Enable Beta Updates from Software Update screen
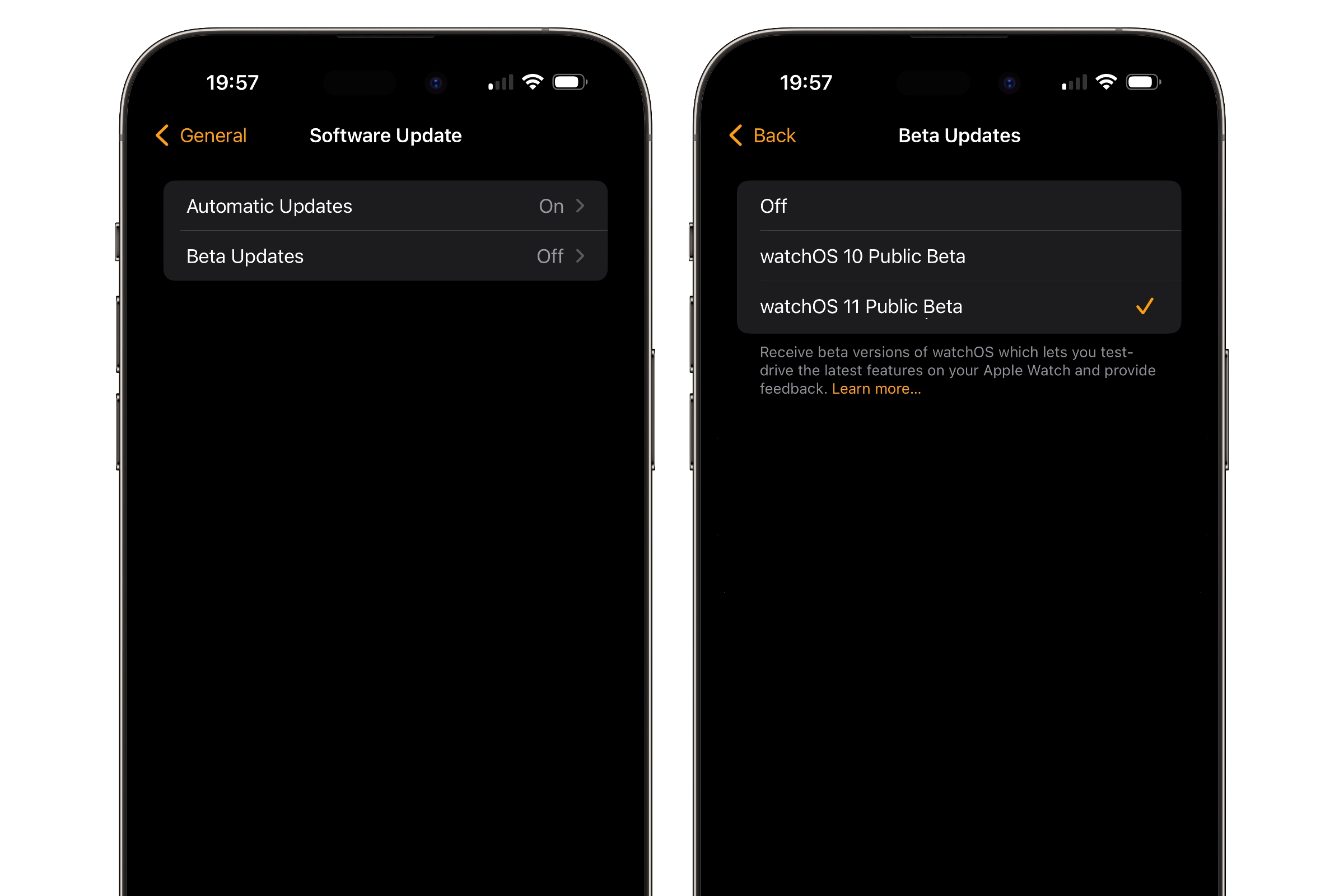Screen dimensions: 1344x896 [385, 256]
